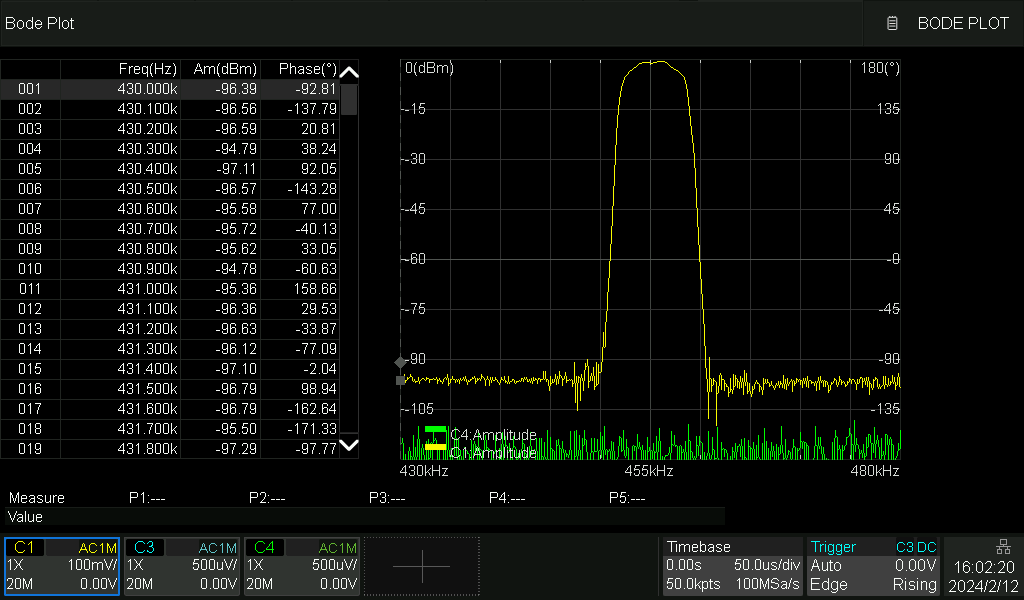
Task: Click the down chevron below the table scrollbar
Action: [x=349, y=445]
